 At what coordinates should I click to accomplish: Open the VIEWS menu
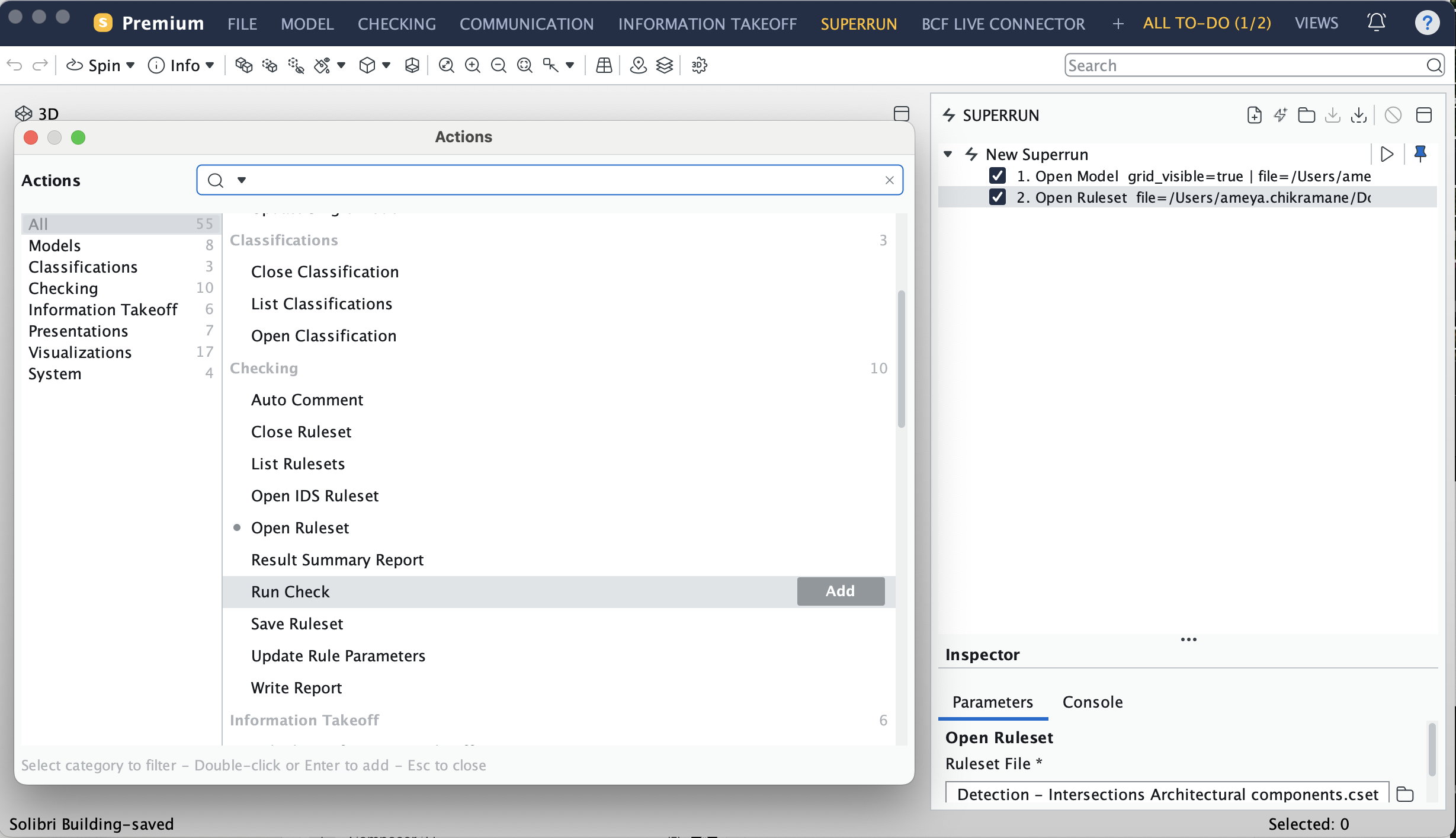click(1316, 23)
